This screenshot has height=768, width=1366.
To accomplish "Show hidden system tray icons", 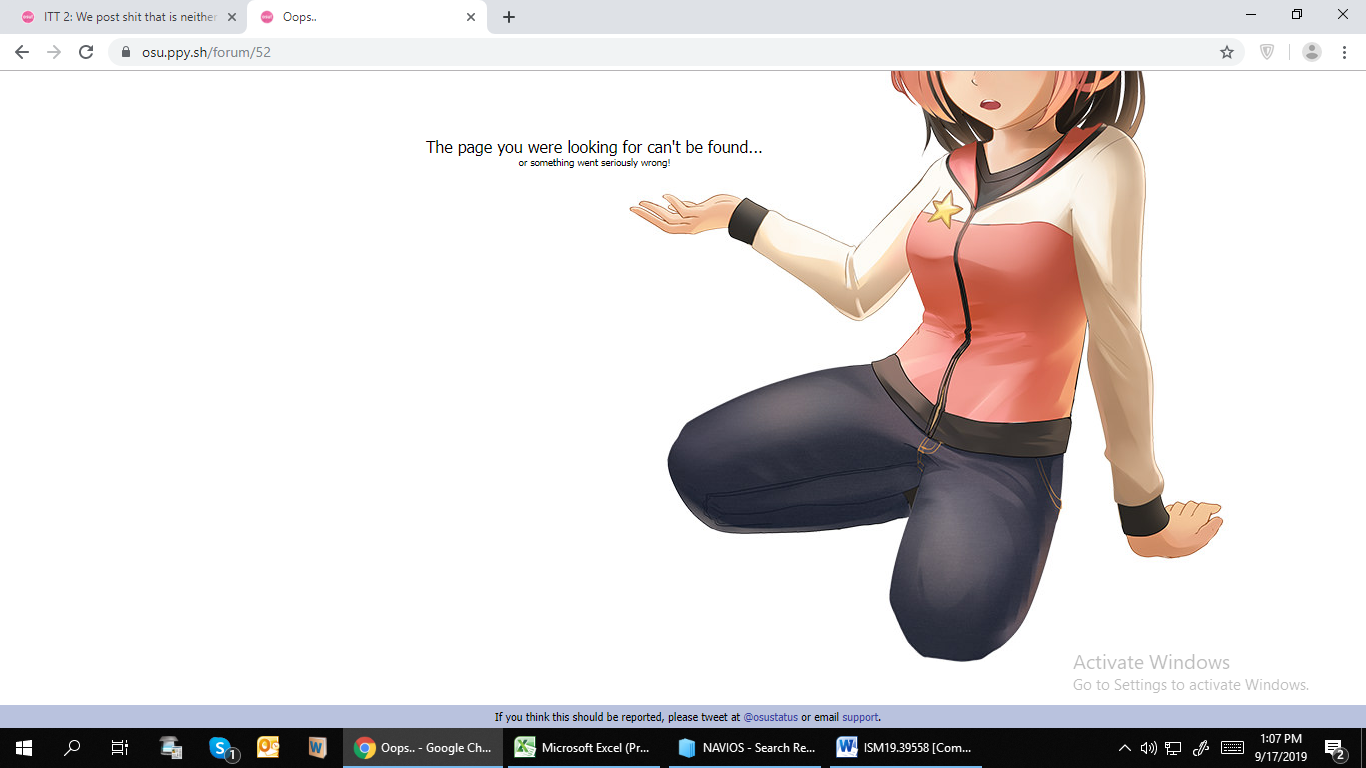I will coord(1124,747).
